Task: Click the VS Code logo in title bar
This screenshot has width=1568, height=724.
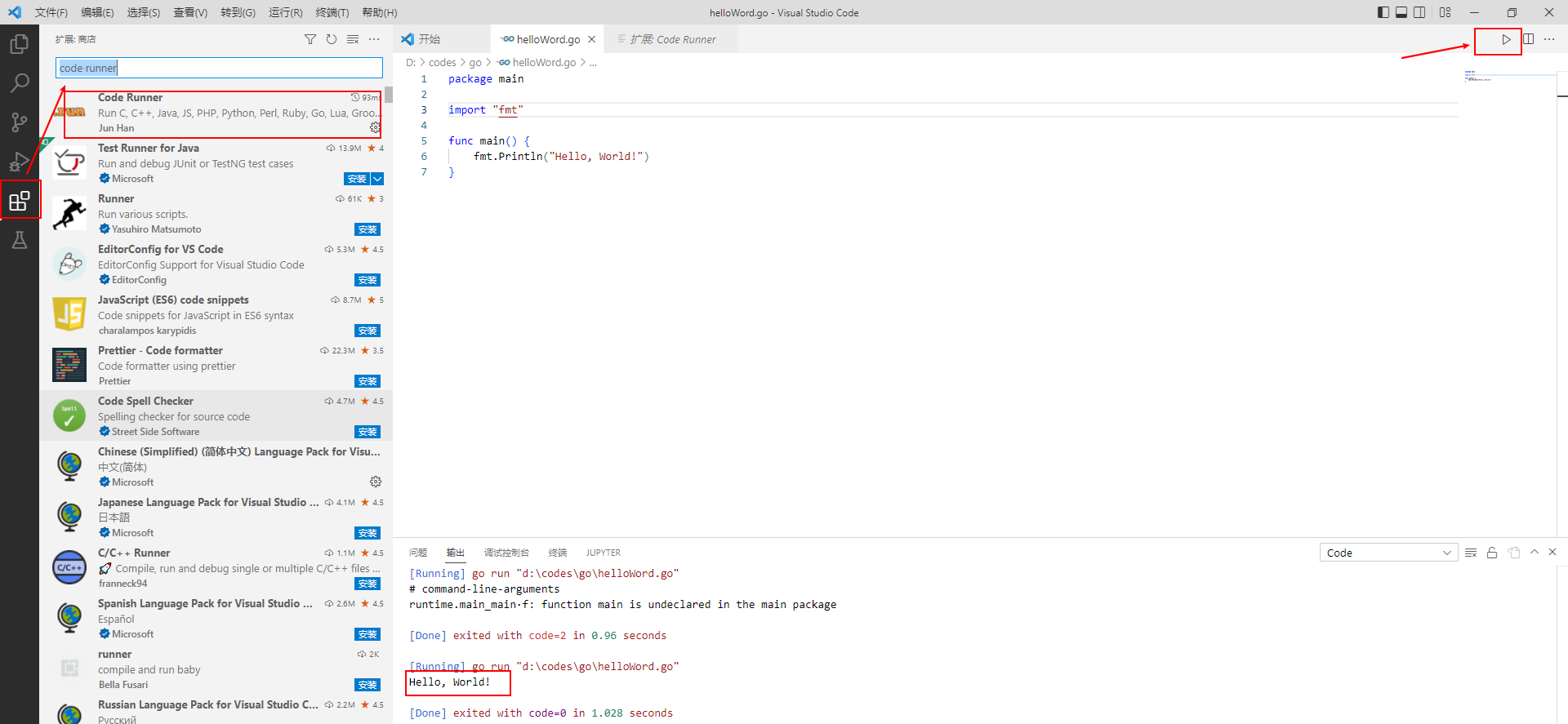Action: coord(15,12)
